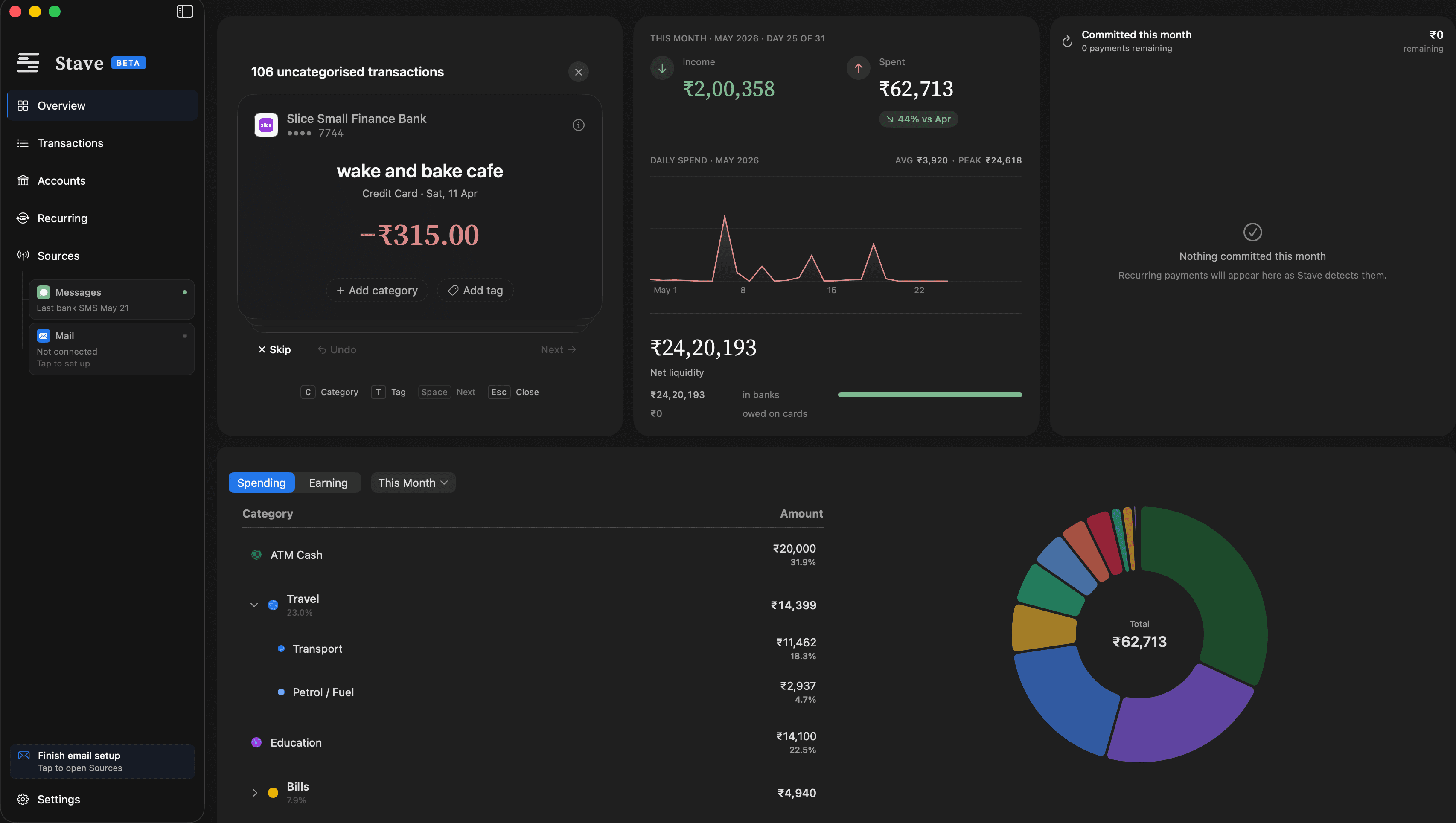Click the Travel blue color dot
The image size is (1456, 823).
tap(273, 605)
